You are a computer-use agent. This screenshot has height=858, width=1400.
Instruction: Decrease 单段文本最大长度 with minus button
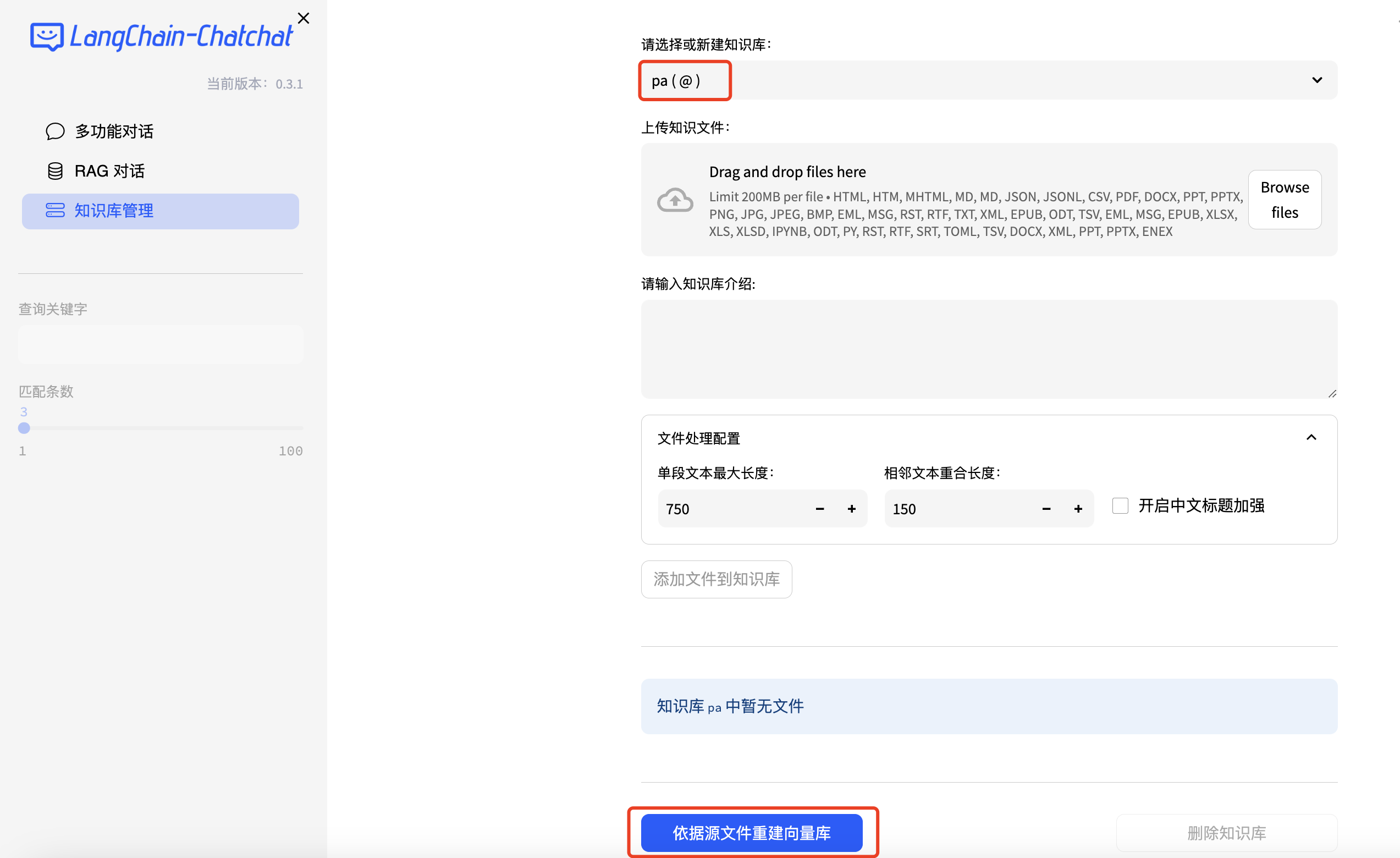coord(819,509)
